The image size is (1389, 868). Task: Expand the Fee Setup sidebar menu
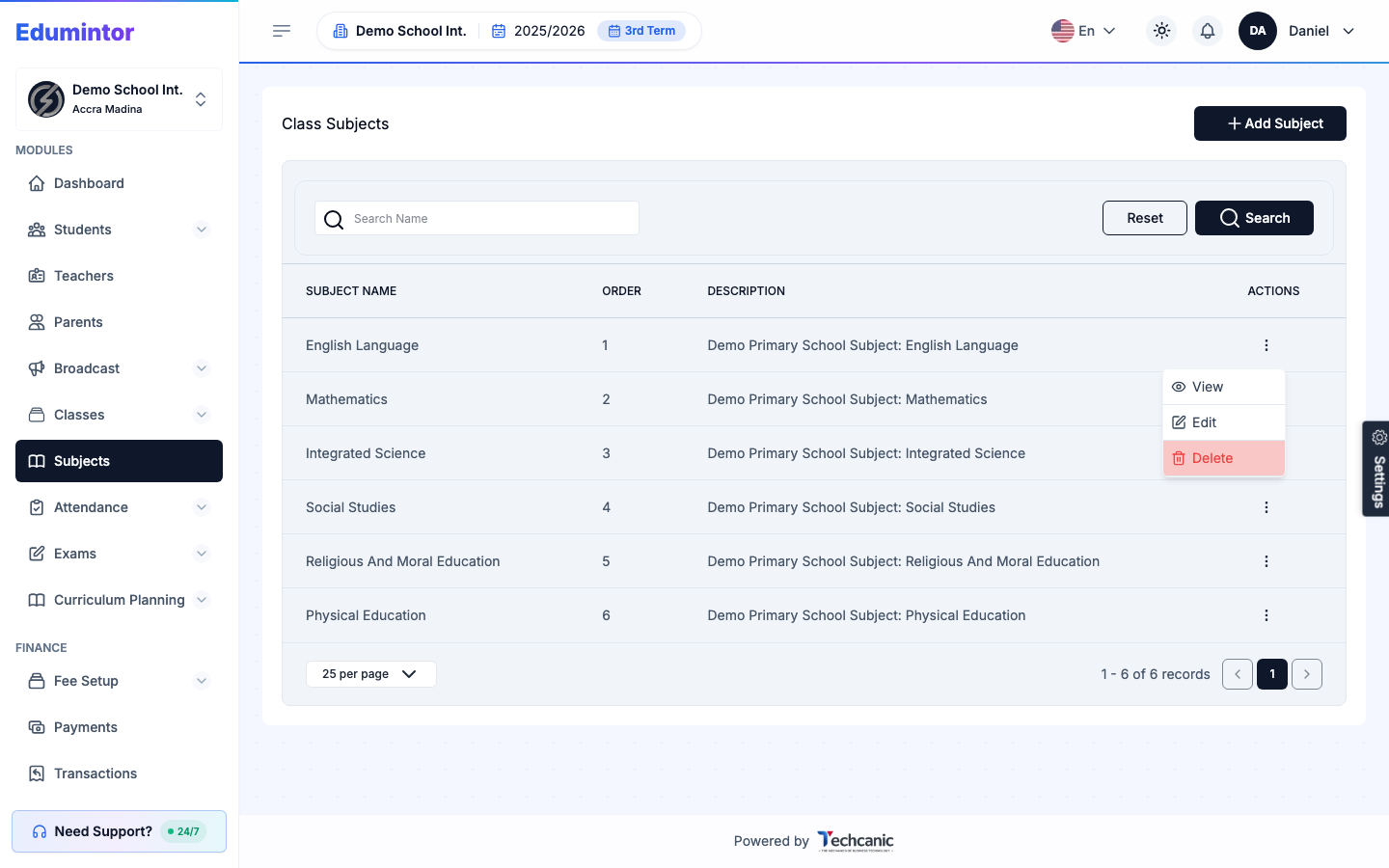tap(202, 681)
